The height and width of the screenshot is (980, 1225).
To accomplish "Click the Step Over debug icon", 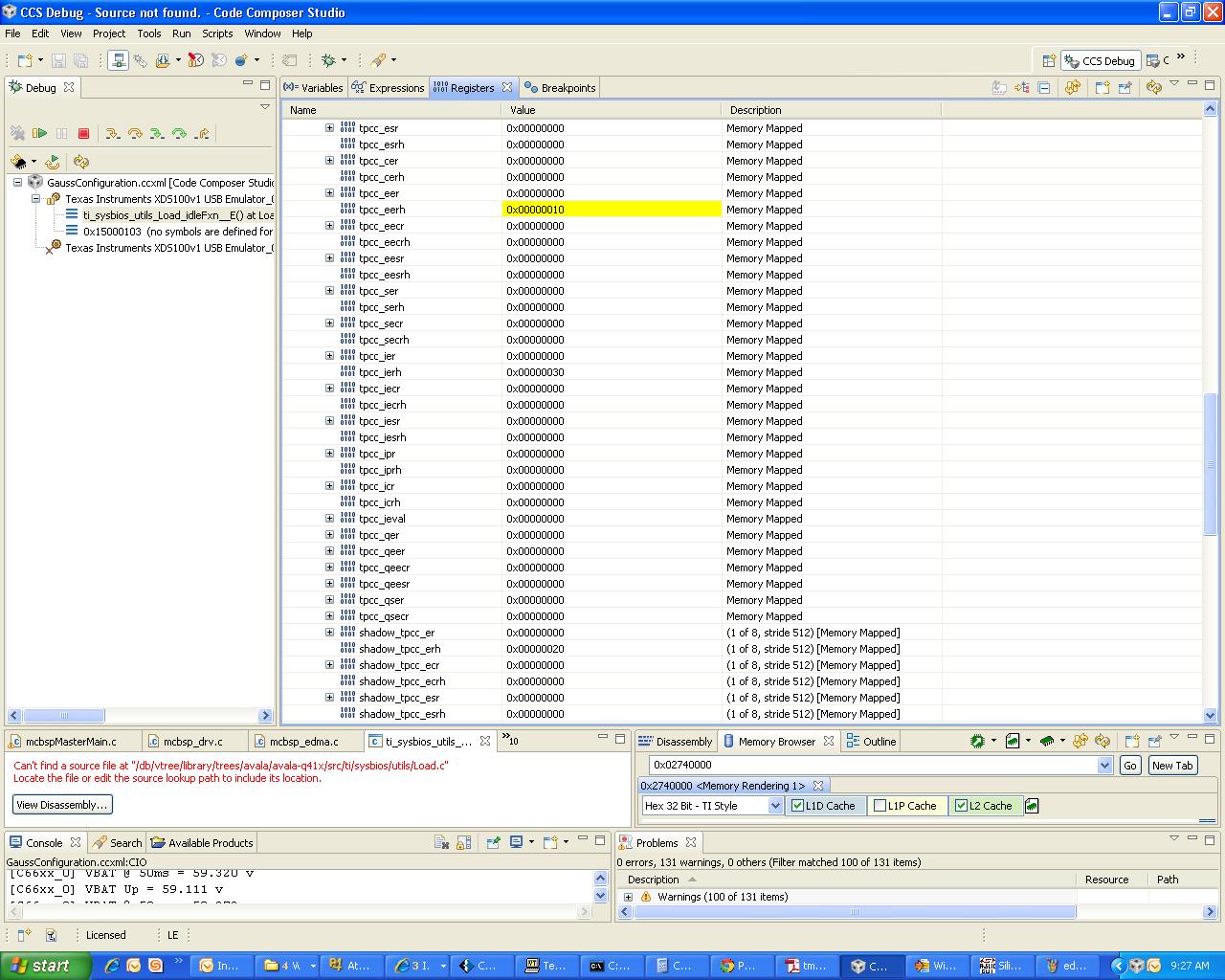I will click(135, 133).
